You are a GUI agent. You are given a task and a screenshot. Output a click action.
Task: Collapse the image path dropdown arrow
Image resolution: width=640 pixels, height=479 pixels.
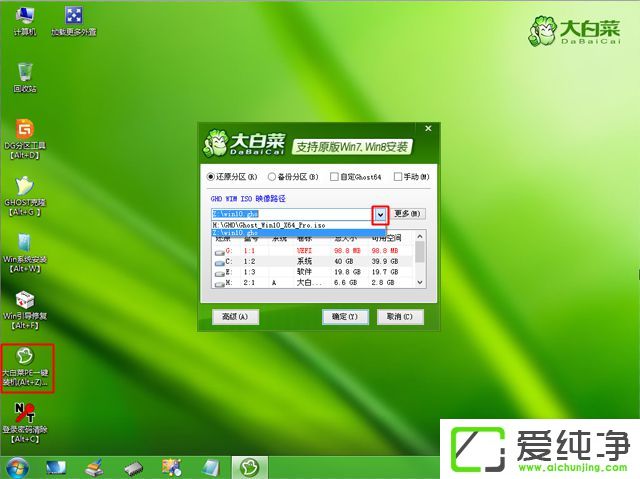380,214
